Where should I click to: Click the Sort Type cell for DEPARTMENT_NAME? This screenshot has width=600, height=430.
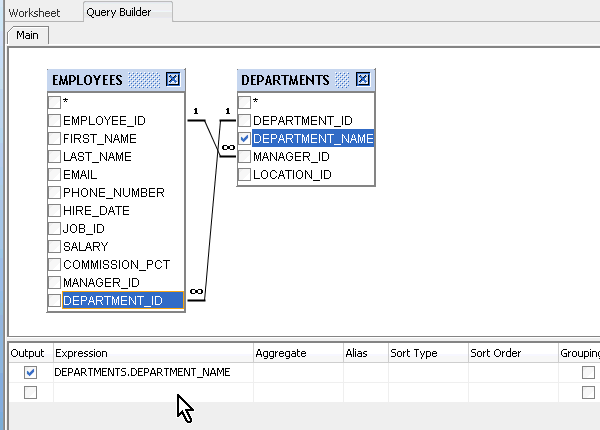428,372
